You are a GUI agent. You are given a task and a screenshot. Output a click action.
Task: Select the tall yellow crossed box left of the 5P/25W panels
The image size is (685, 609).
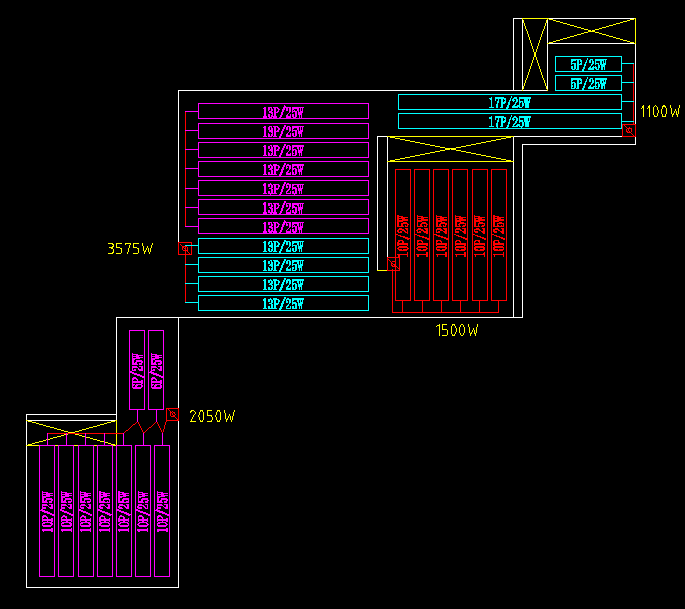pos(535,54)
